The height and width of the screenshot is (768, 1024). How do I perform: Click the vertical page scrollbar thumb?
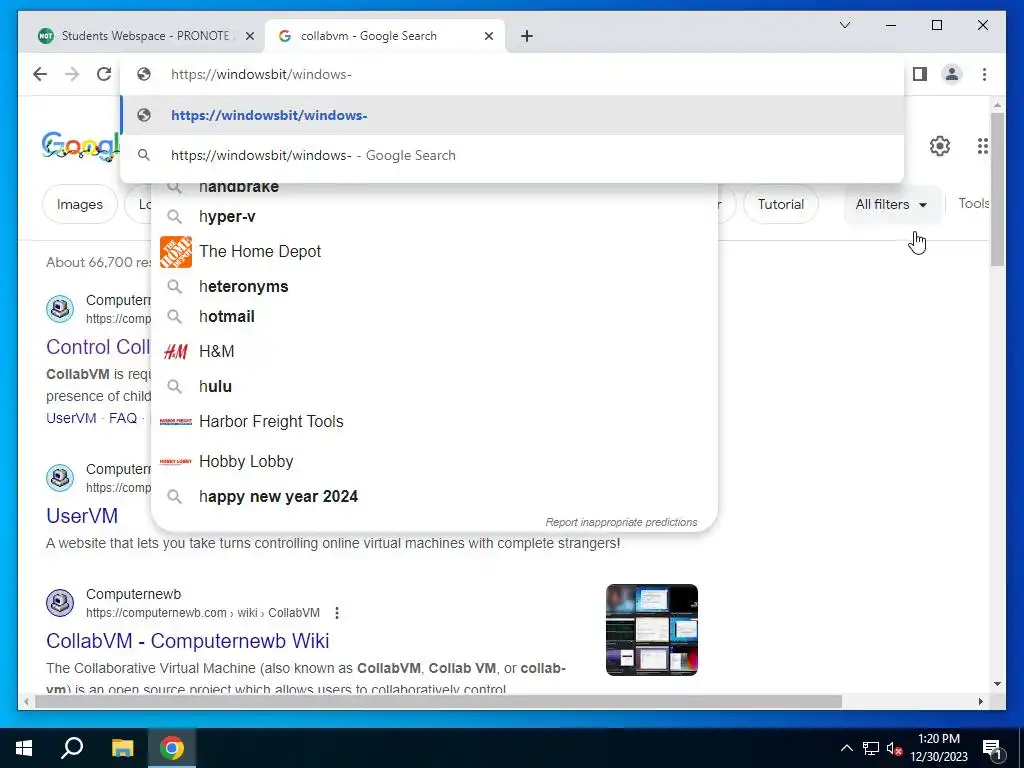997,189
